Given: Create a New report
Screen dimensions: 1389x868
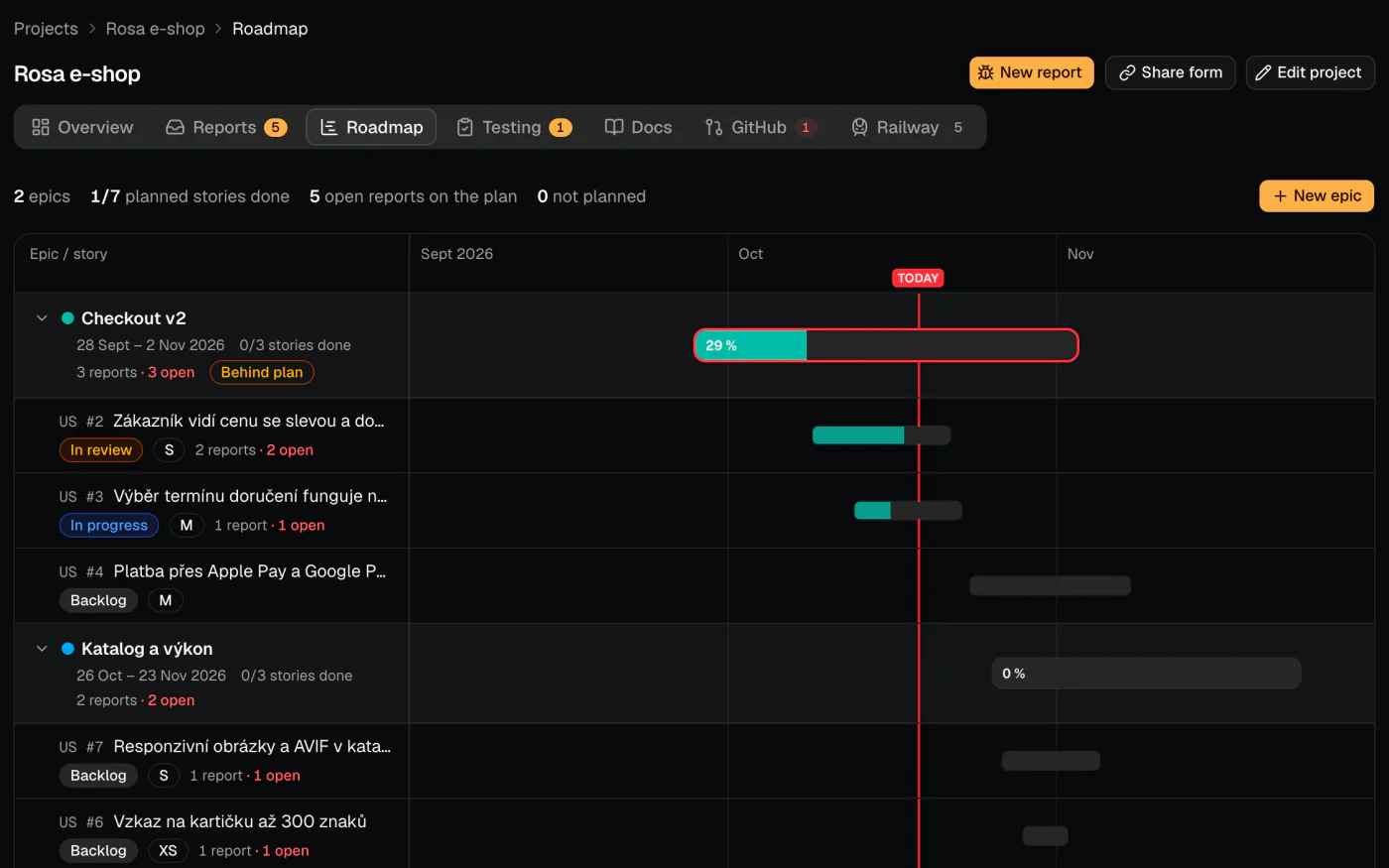Looking at the screenshot, I should [x=1032, y=72].
